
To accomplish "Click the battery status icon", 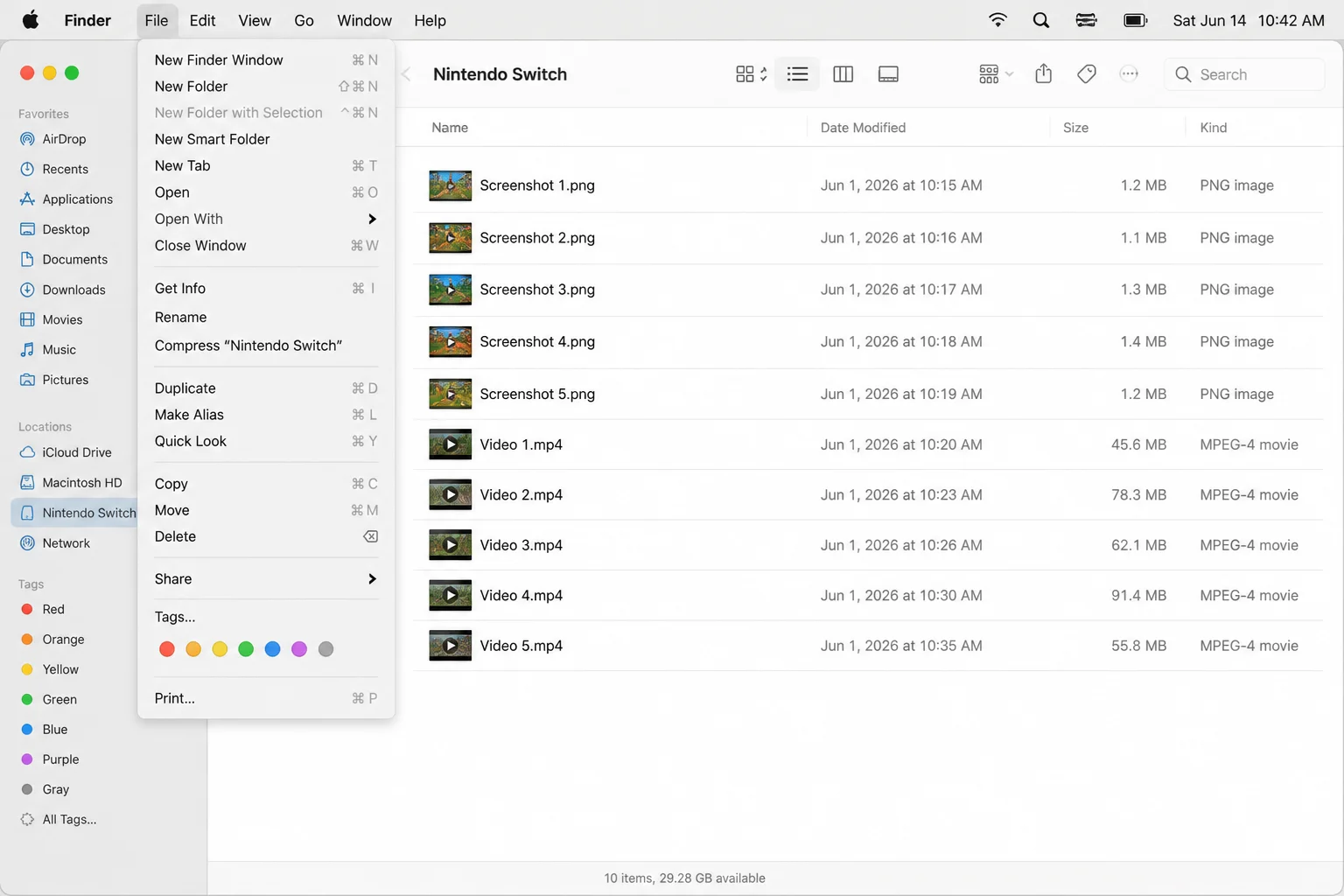I will pyautogui.click(x=1136, y=20).
